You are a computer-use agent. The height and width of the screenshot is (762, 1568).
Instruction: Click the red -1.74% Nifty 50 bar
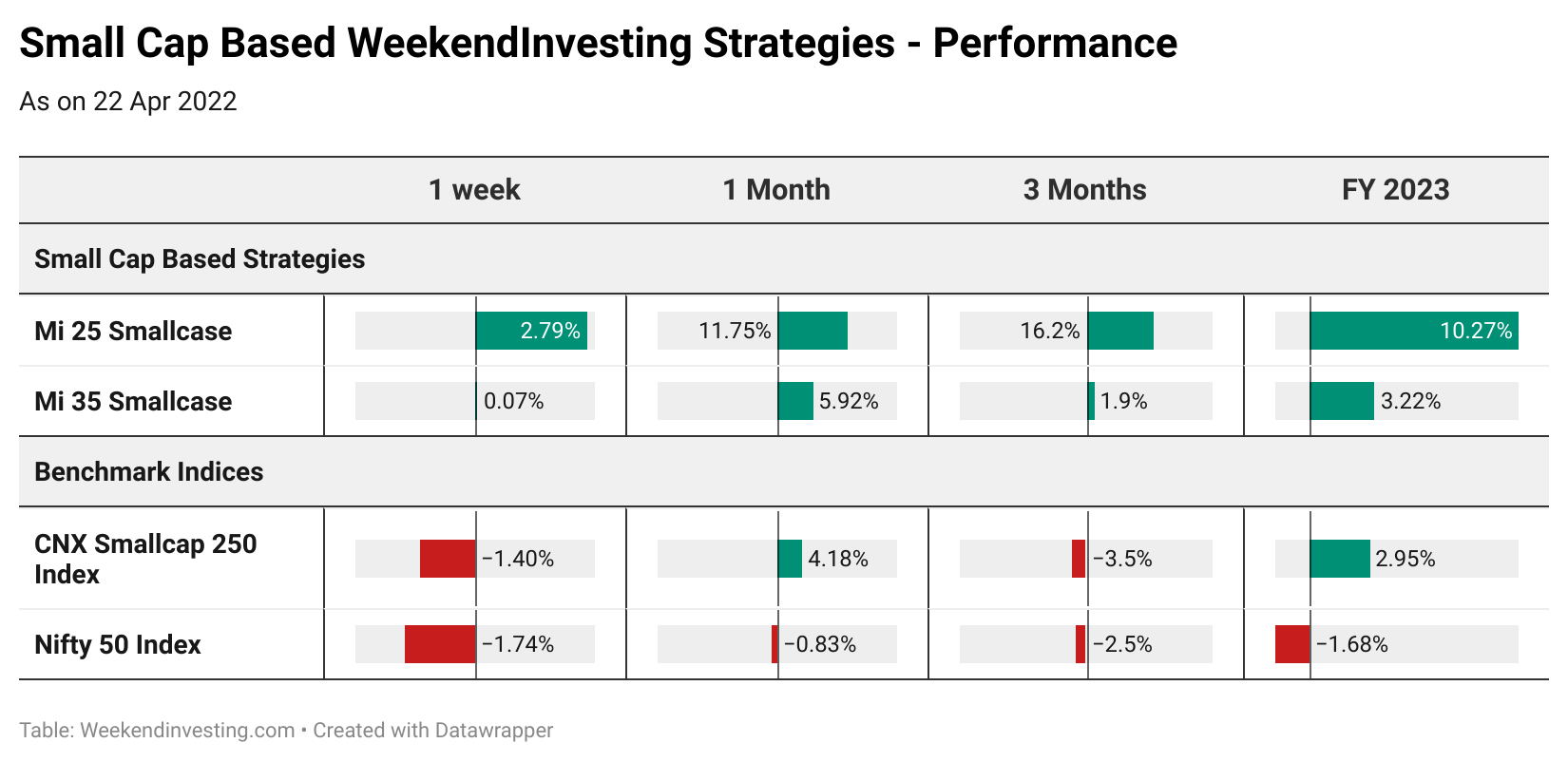click(440, 644)
